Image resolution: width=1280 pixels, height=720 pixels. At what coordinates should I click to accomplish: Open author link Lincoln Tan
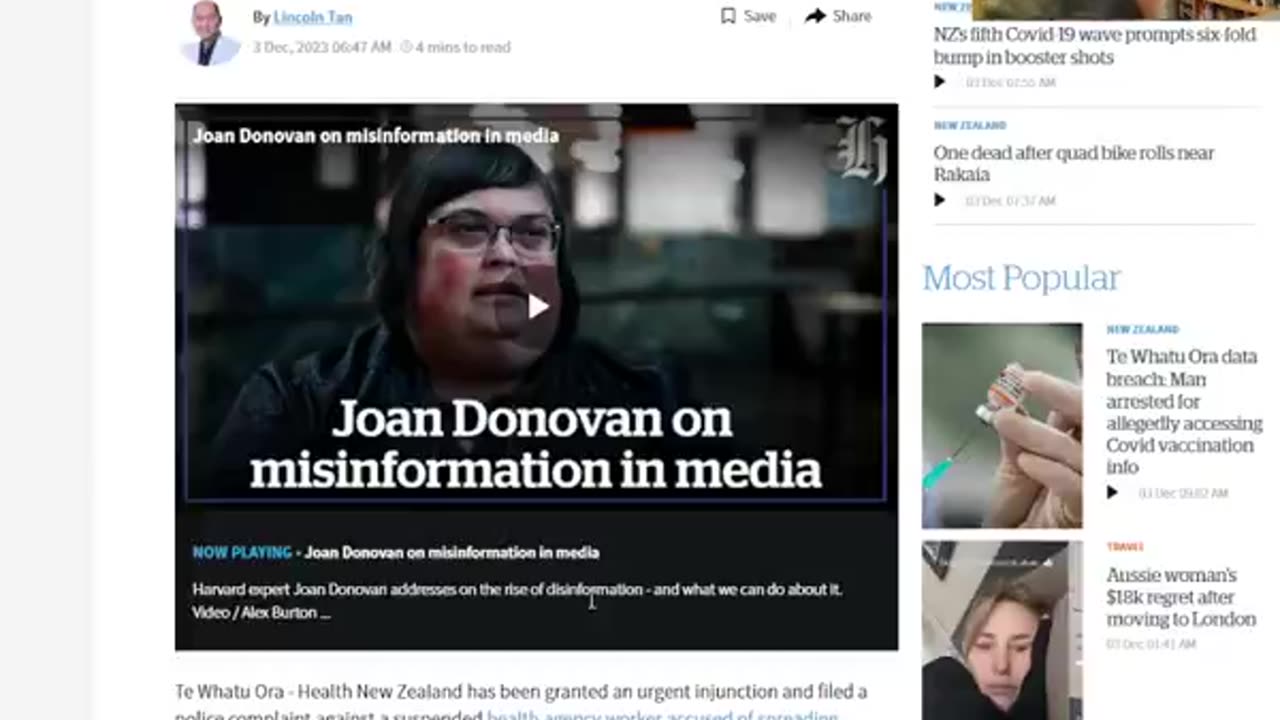[313, 17]
